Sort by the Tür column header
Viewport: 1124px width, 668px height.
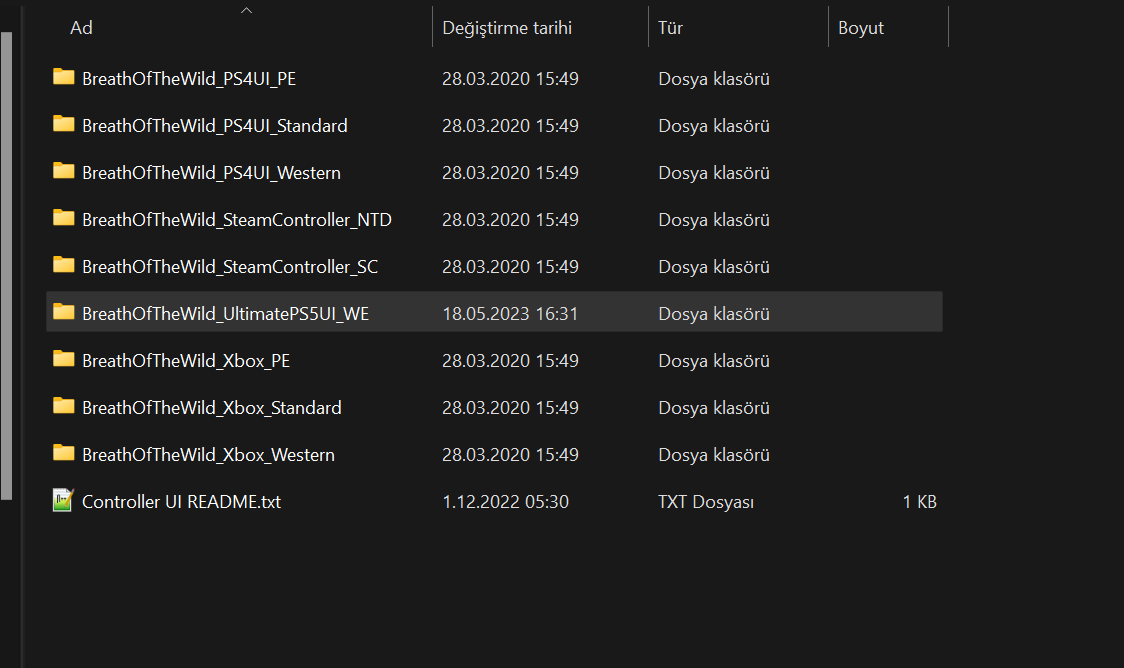pyautogui.click(x=671, y=28)
